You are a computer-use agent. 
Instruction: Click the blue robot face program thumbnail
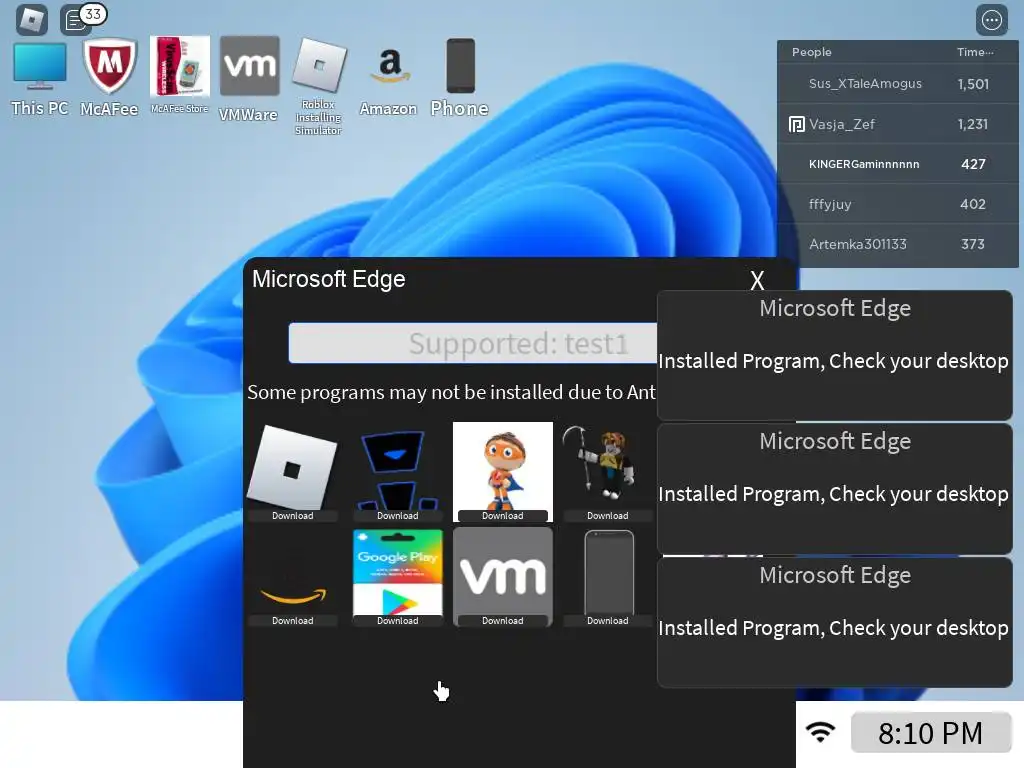coord(397,470)
